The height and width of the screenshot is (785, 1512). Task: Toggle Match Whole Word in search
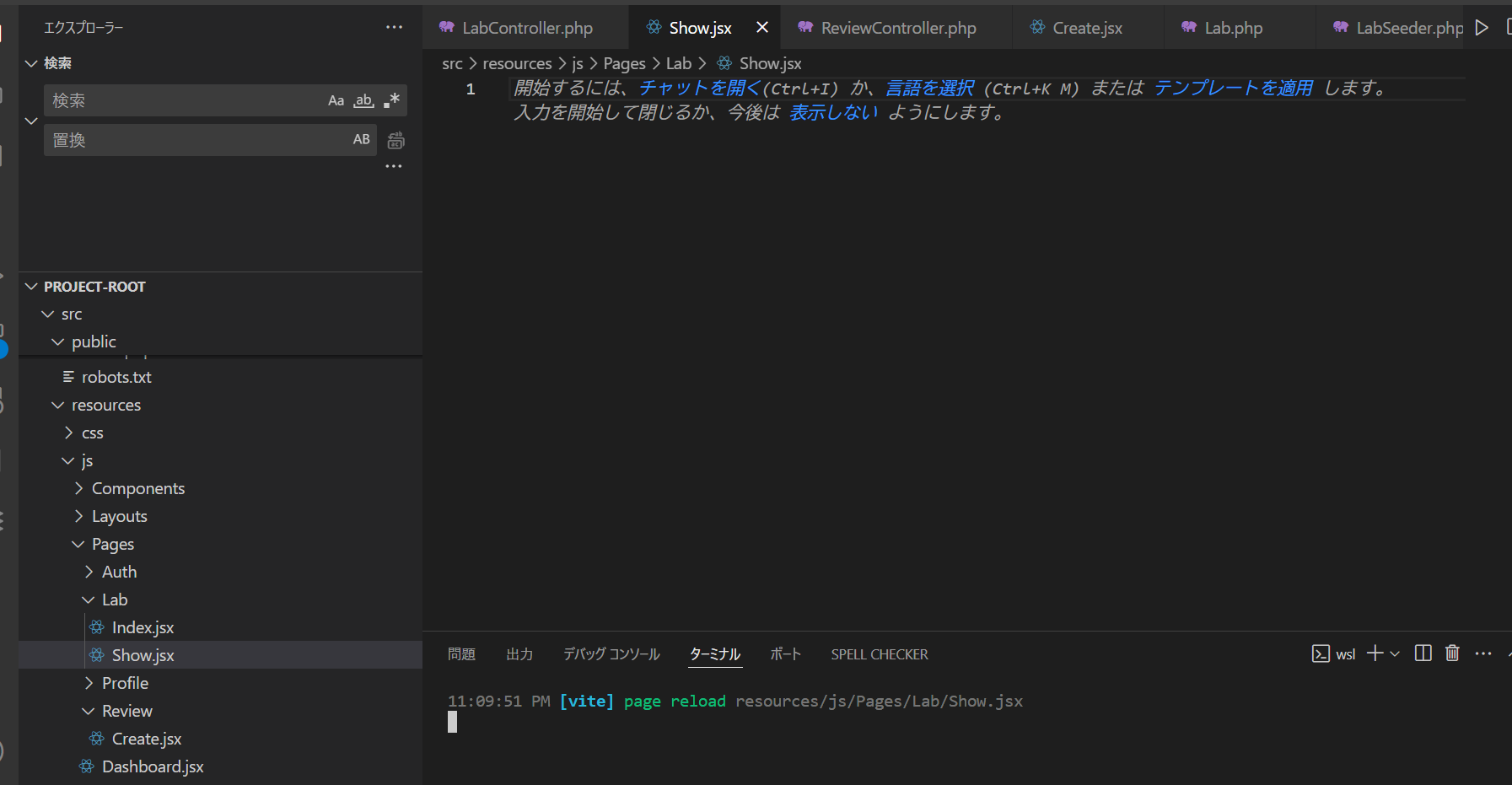[x=363, y=101]
